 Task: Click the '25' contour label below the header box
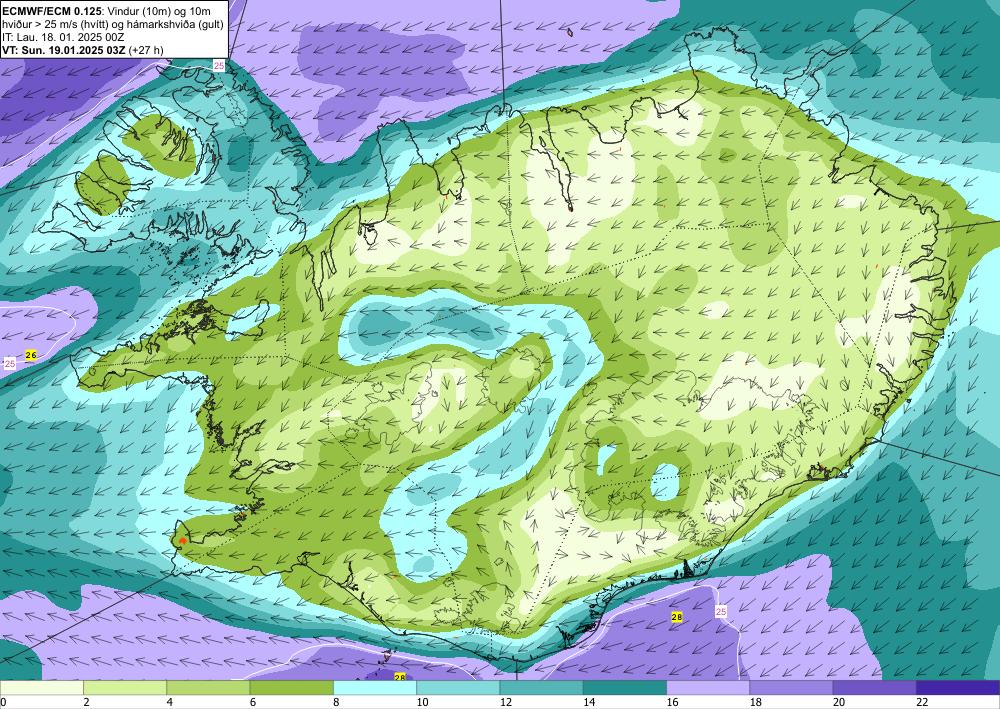click(x=219, y=66)
